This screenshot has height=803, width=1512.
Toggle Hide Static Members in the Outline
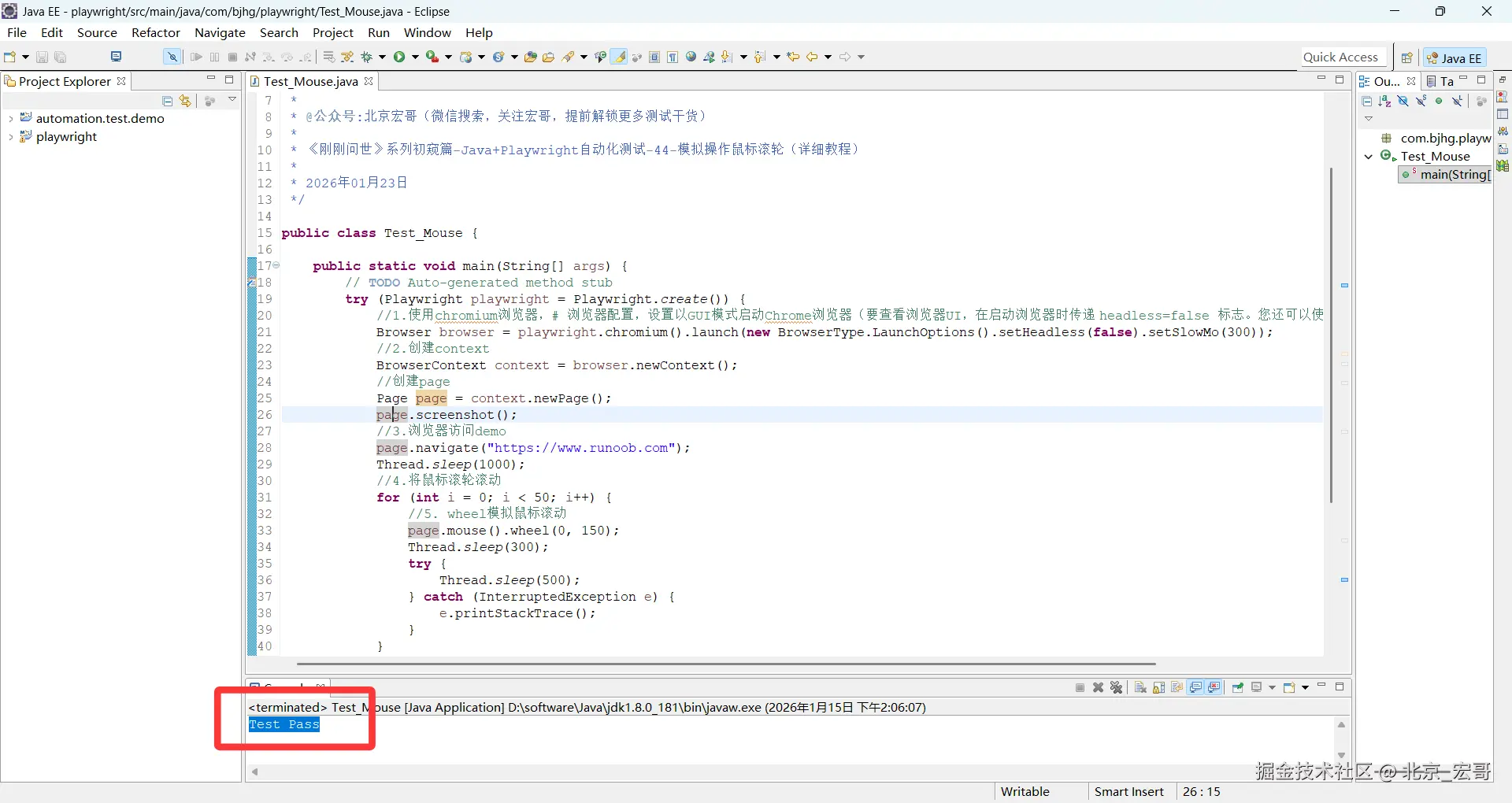[x=1421, y=101]
